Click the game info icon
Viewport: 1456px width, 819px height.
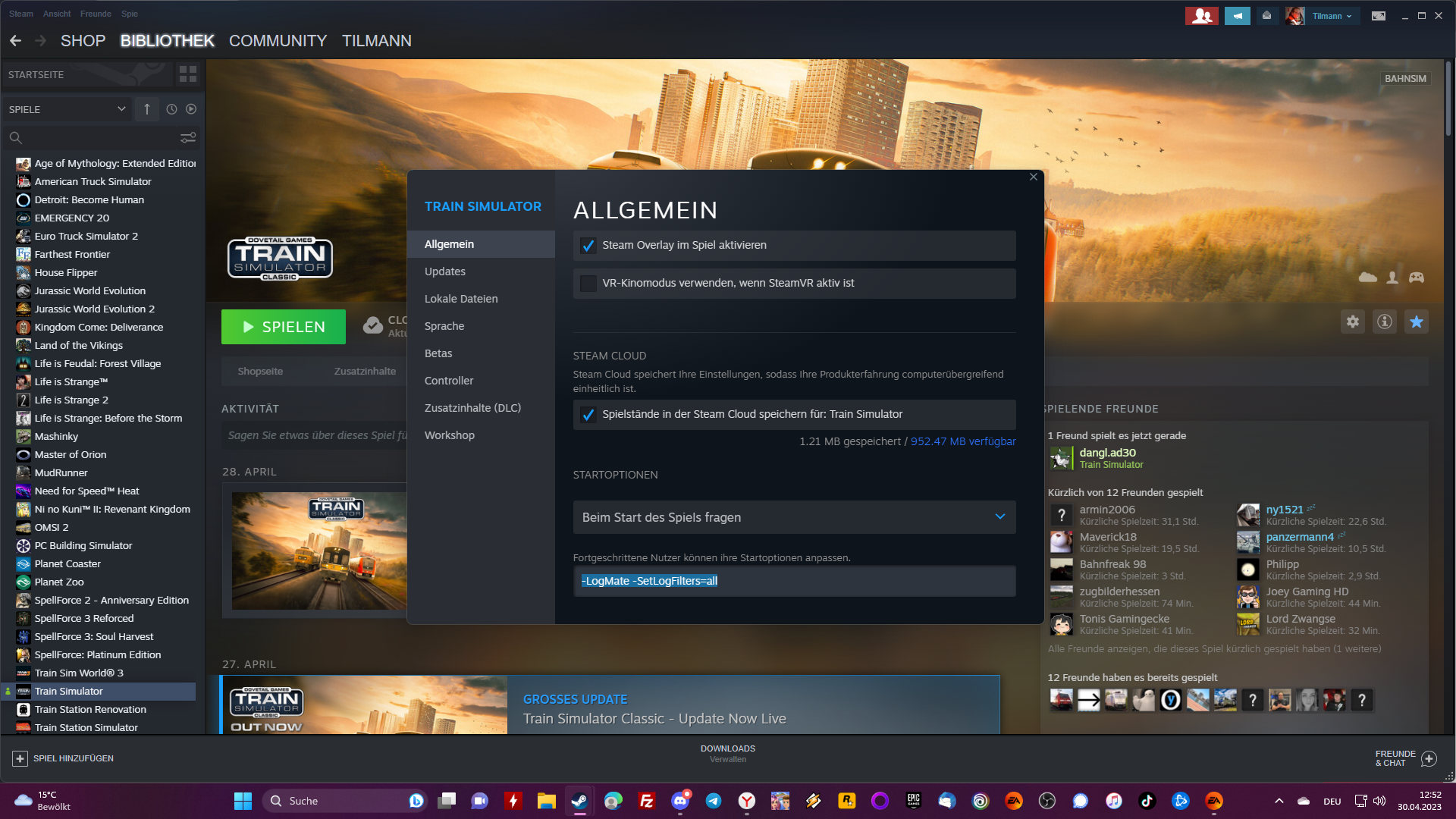click(1385, 322)
